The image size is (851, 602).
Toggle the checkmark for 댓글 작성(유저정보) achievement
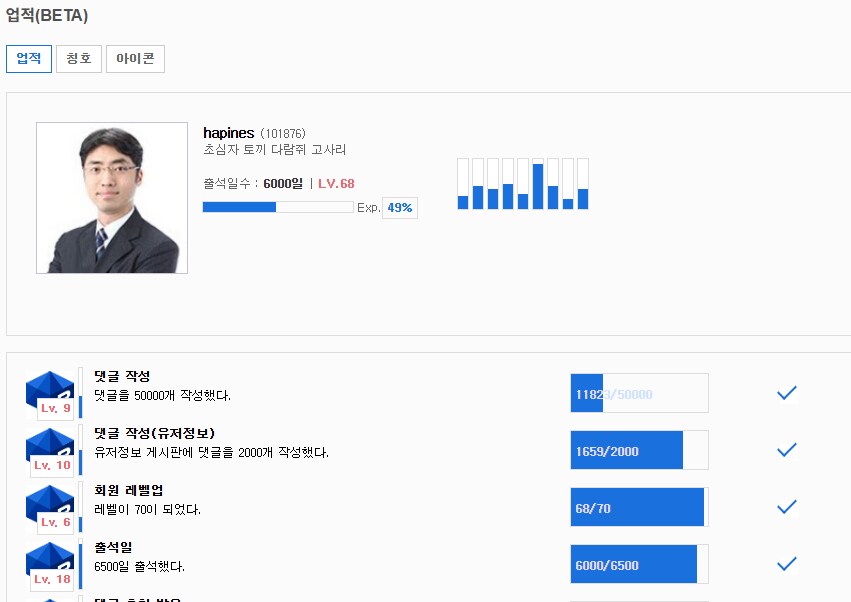pyautogui.click(x=787, y=450)
